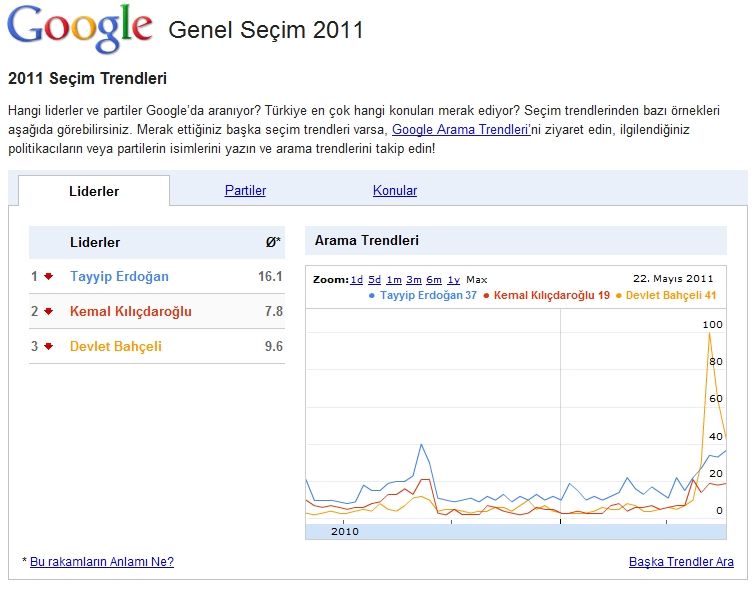
Task: Open the Google Arama Trendleri link
Action: pos(458,130)
